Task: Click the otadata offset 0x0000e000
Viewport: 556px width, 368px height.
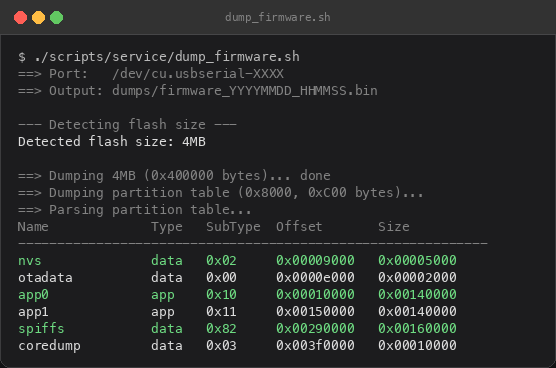Action: pos(315,278)
